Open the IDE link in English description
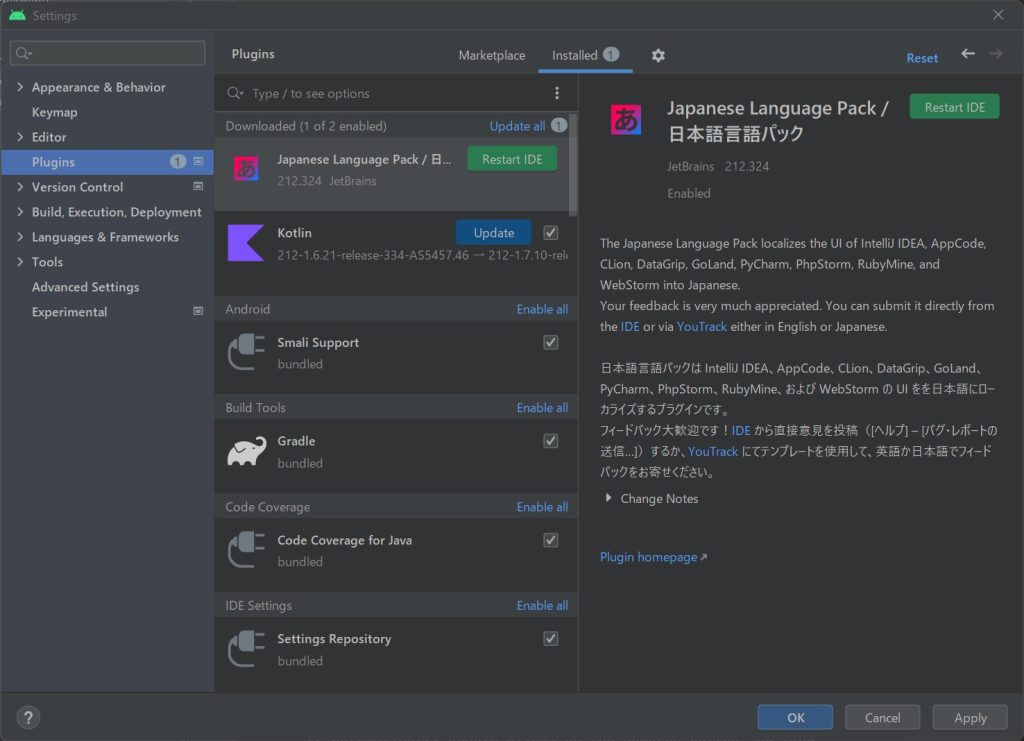This screenshot has height=741, width=1024. pos(630,326)
